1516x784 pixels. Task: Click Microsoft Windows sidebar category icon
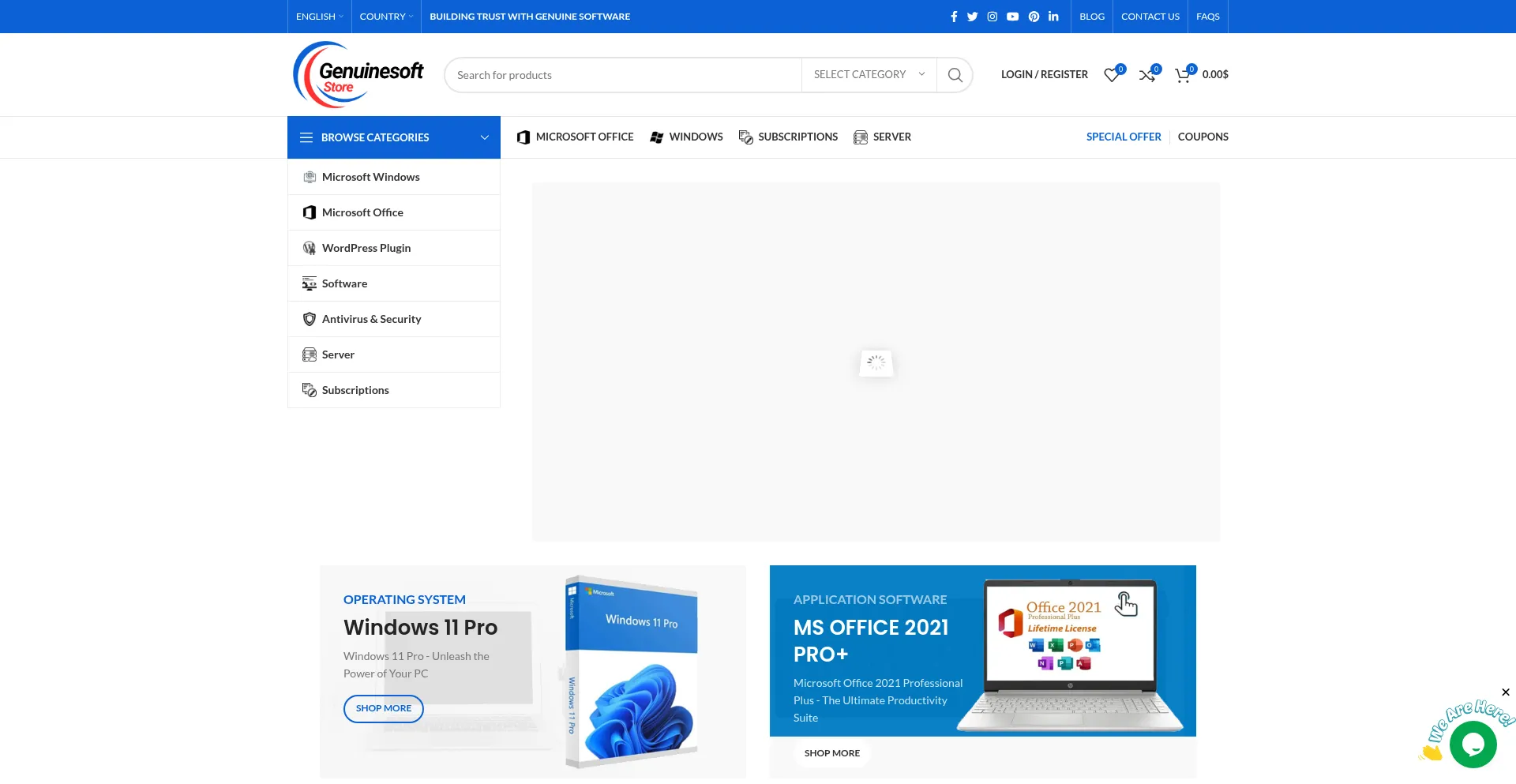[310, 177]
